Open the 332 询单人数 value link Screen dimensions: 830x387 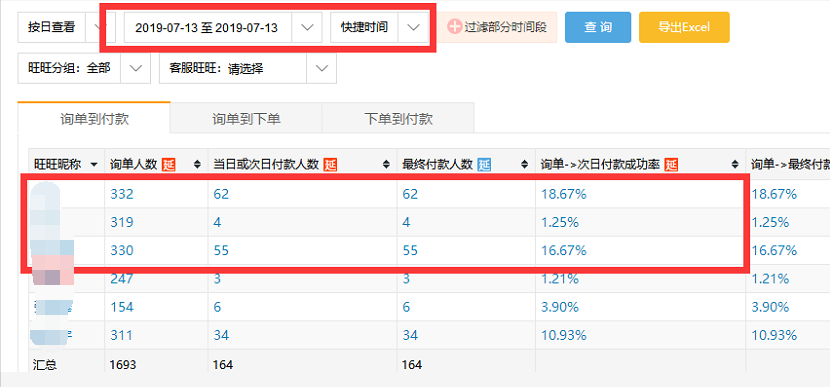pyautogui.click(x=122, y=194)
